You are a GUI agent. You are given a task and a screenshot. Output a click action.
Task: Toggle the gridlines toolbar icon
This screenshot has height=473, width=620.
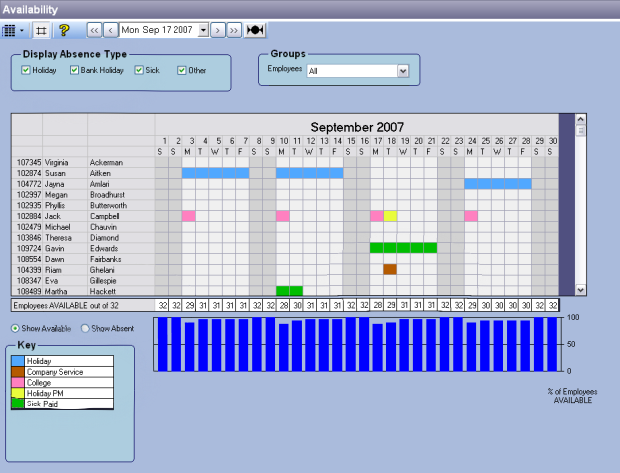(x=41, y=30)
